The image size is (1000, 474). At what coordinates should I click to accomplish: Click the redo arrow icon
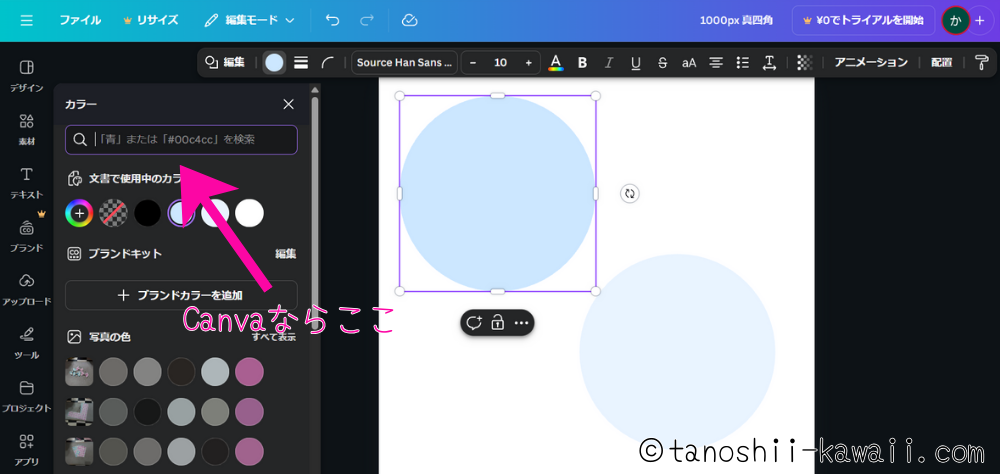(x=367, y=20)
